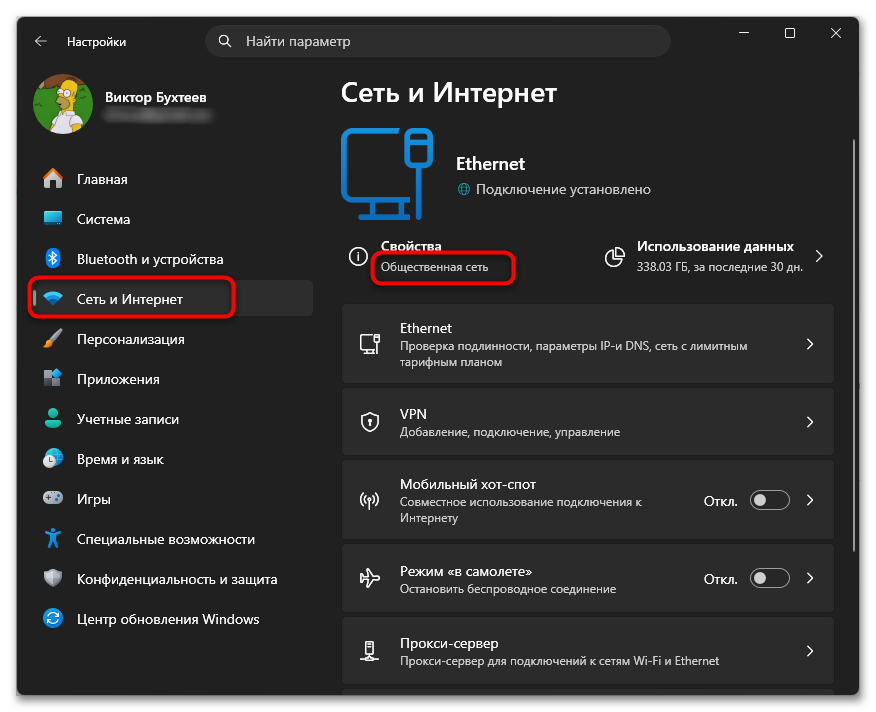The width and height of the screenshot is (876, 712).
Task: Open Конфиденциальность и защита section
Action: click(172, 579)
